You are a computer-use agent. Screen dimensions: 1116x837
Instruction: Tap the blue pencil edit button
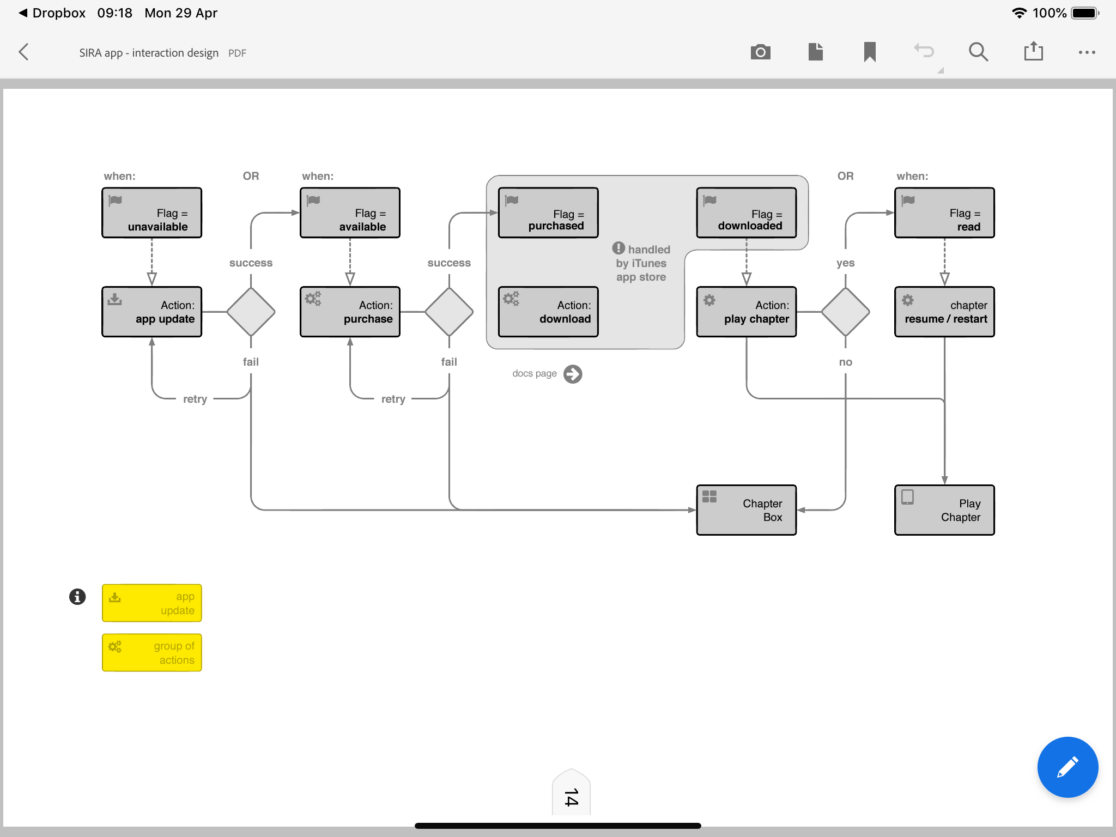click(1067, 767)
